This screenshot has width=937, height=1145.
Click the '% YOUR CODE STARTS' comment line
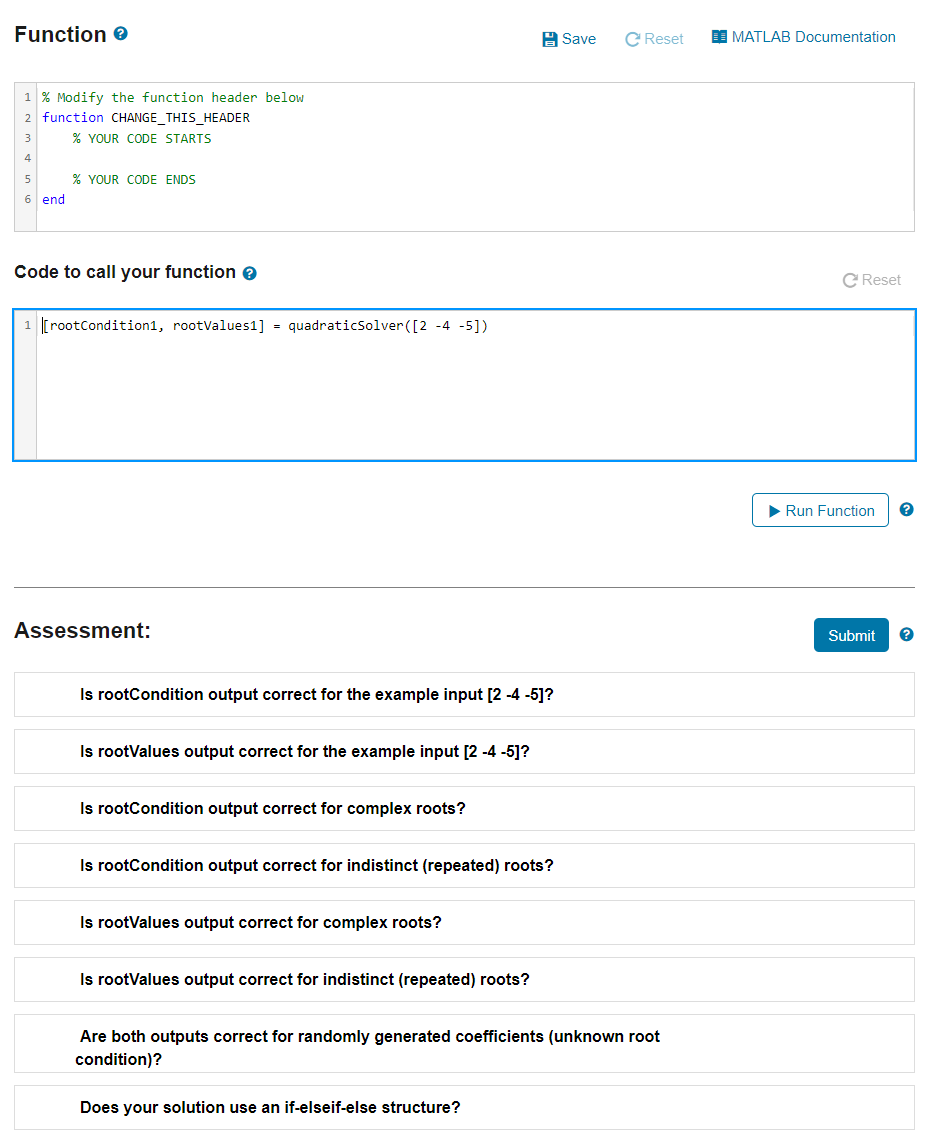tap(142, 138)
